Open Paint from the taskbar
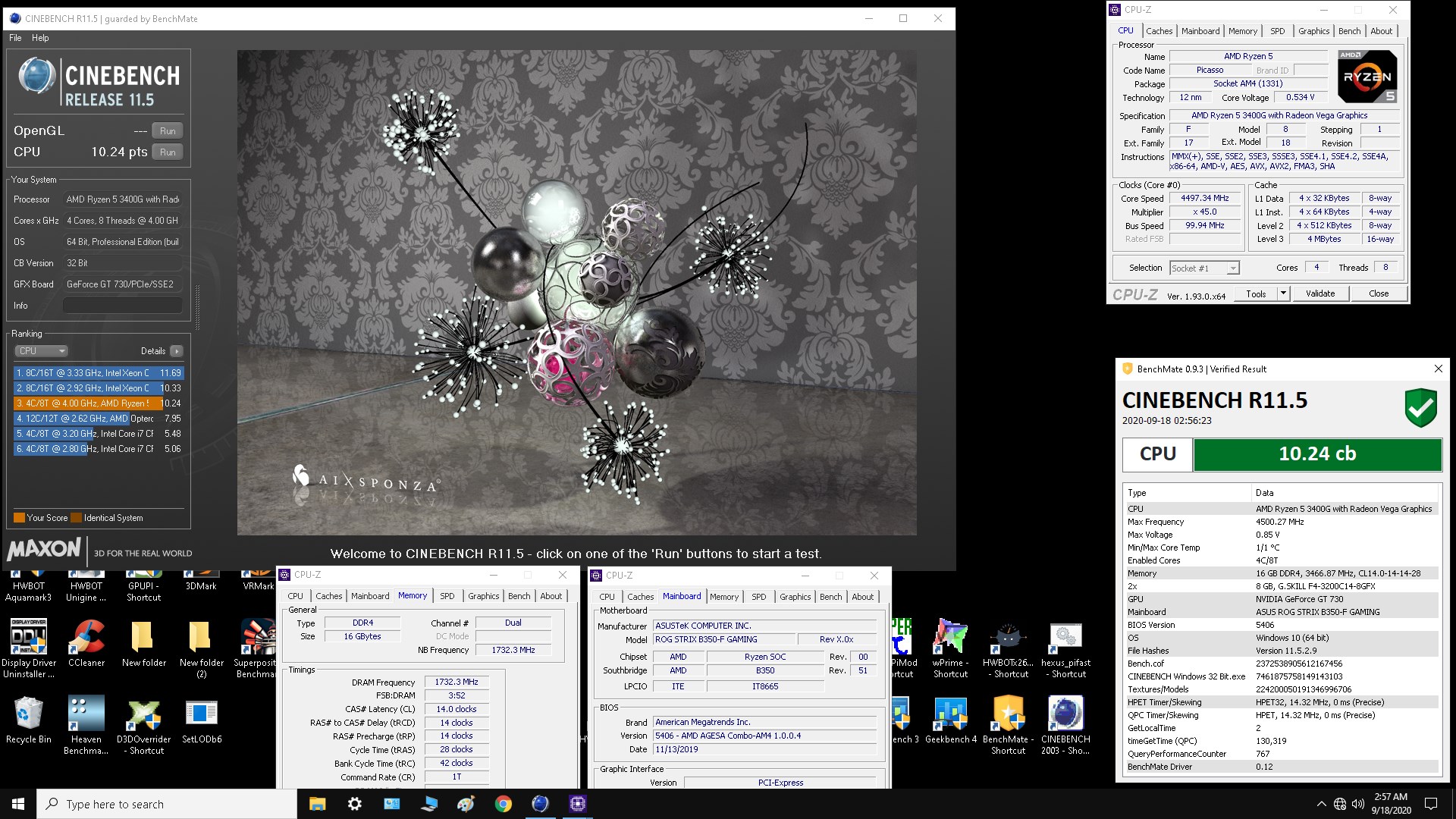This screenshot has width=1456, height=819. point(466,804)
